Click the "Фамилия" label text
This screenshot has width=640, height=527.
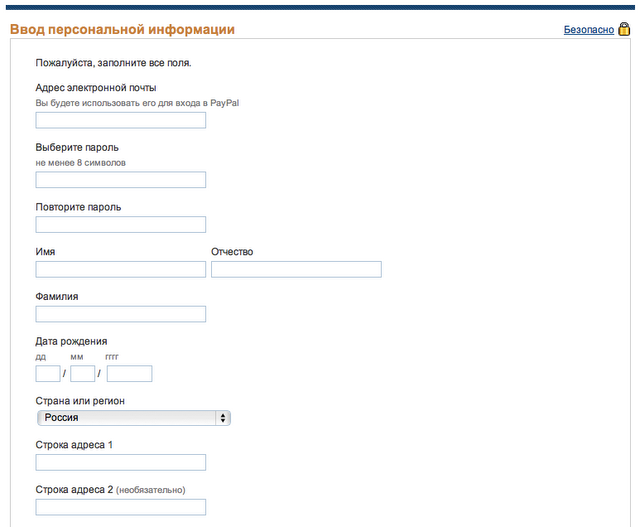57,296
